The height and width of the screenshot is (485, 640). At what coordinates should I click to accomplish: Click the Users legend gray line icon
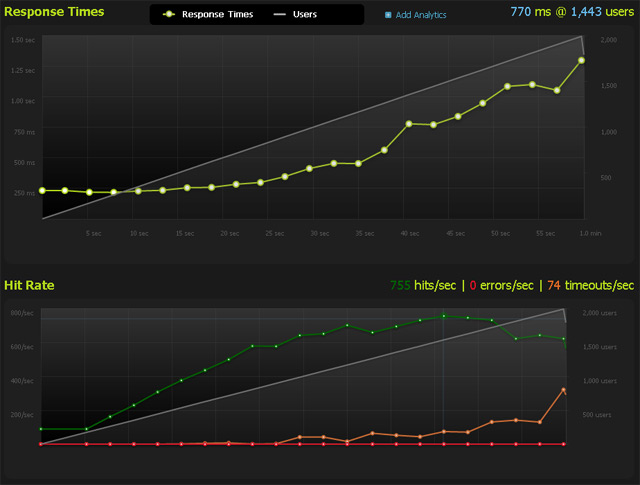coord(279,16)
